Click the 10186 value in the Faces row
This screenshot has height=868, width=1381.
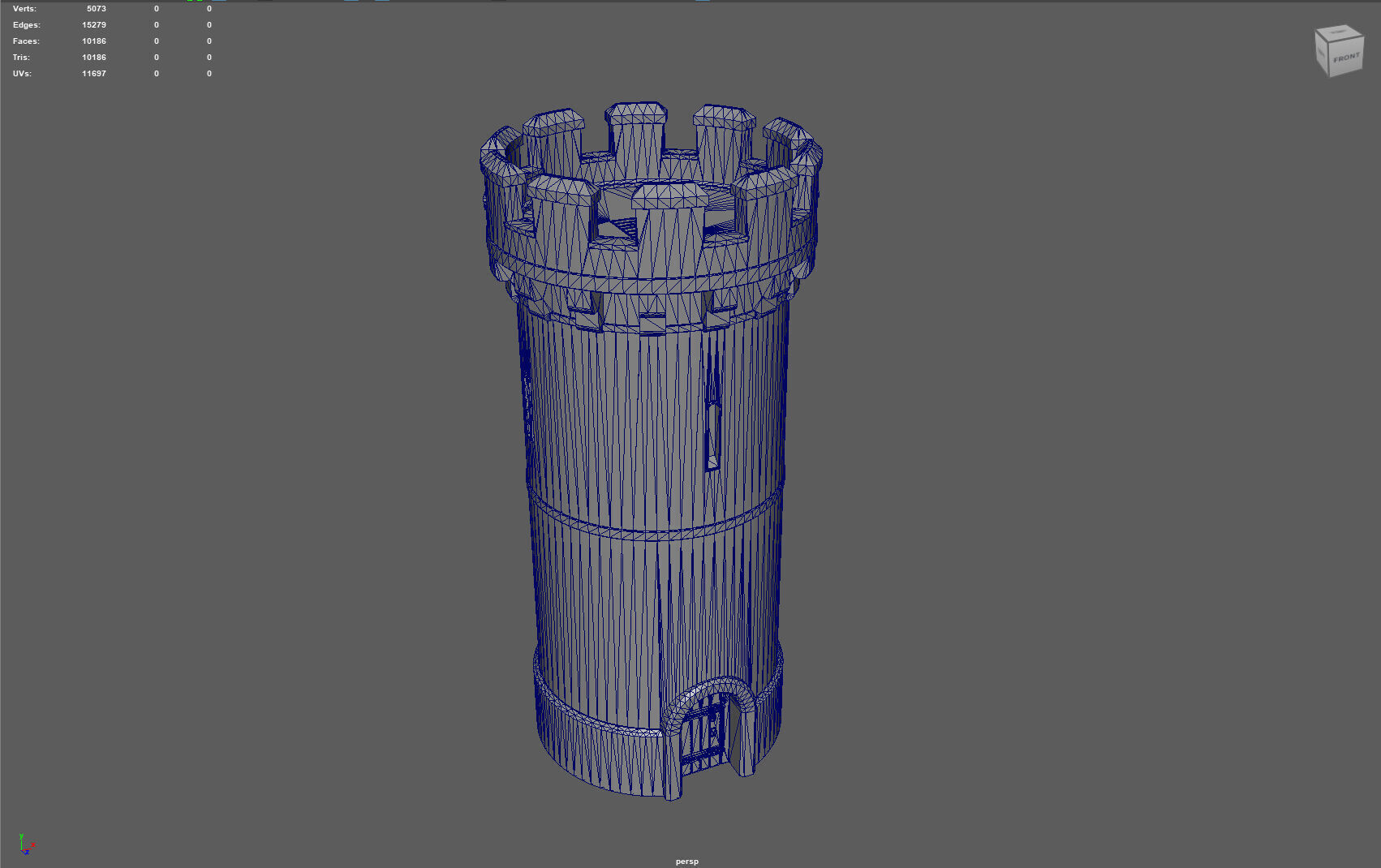click(x=94, y=41)
